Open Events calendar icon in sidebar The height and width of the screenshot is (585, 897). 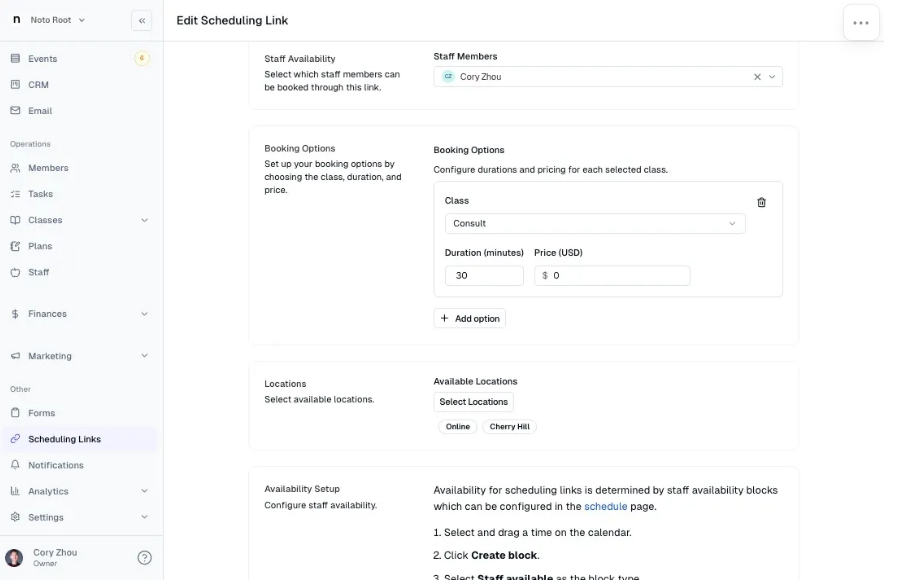[15, 58]
